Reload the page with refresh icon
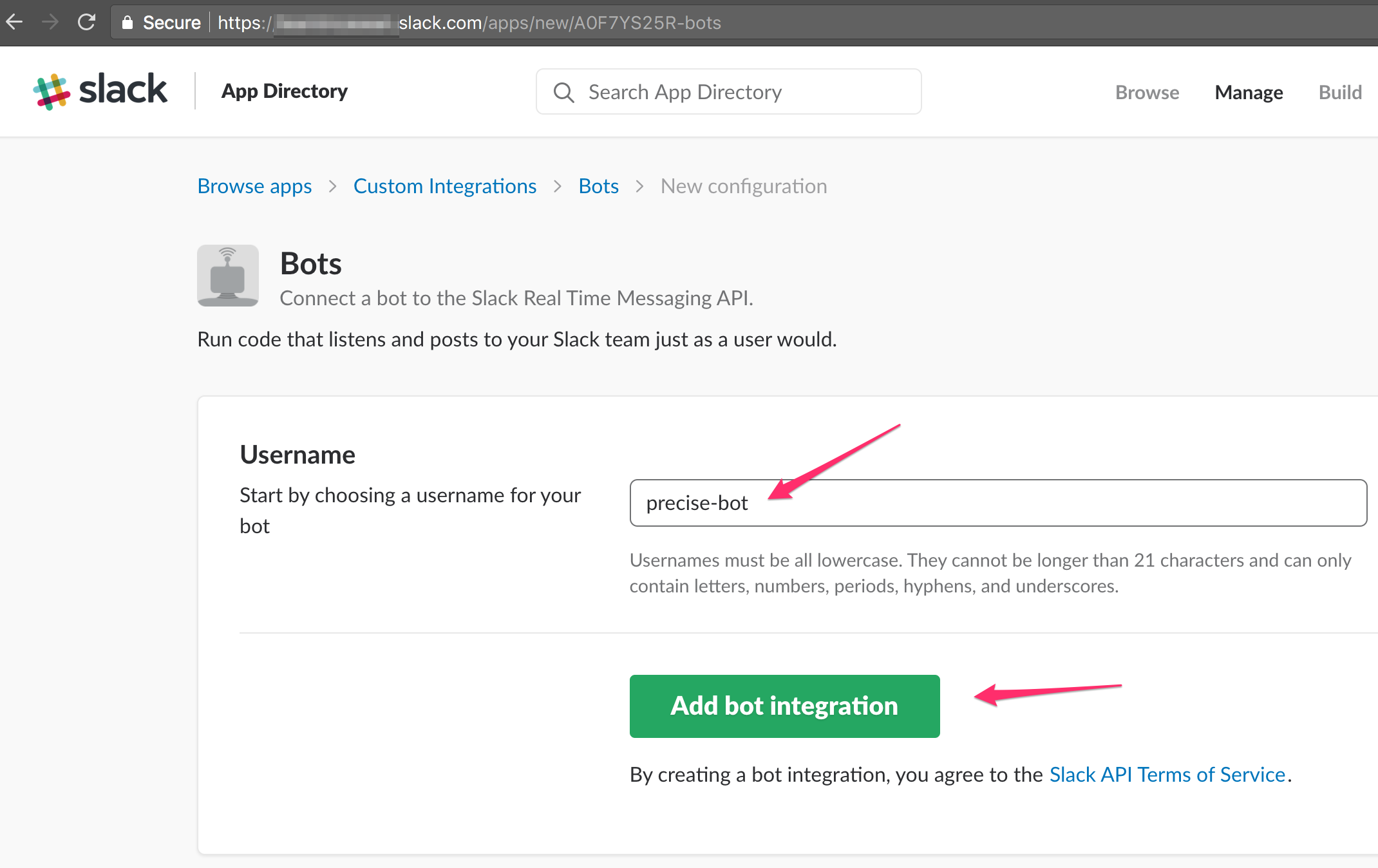1378x868 pixels. (x=86, y=23)
